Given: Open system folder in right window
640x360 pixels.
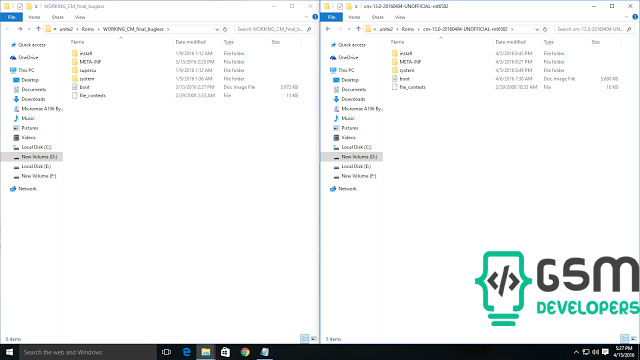Looking at the screenshot, I should [x=407, y=70].
